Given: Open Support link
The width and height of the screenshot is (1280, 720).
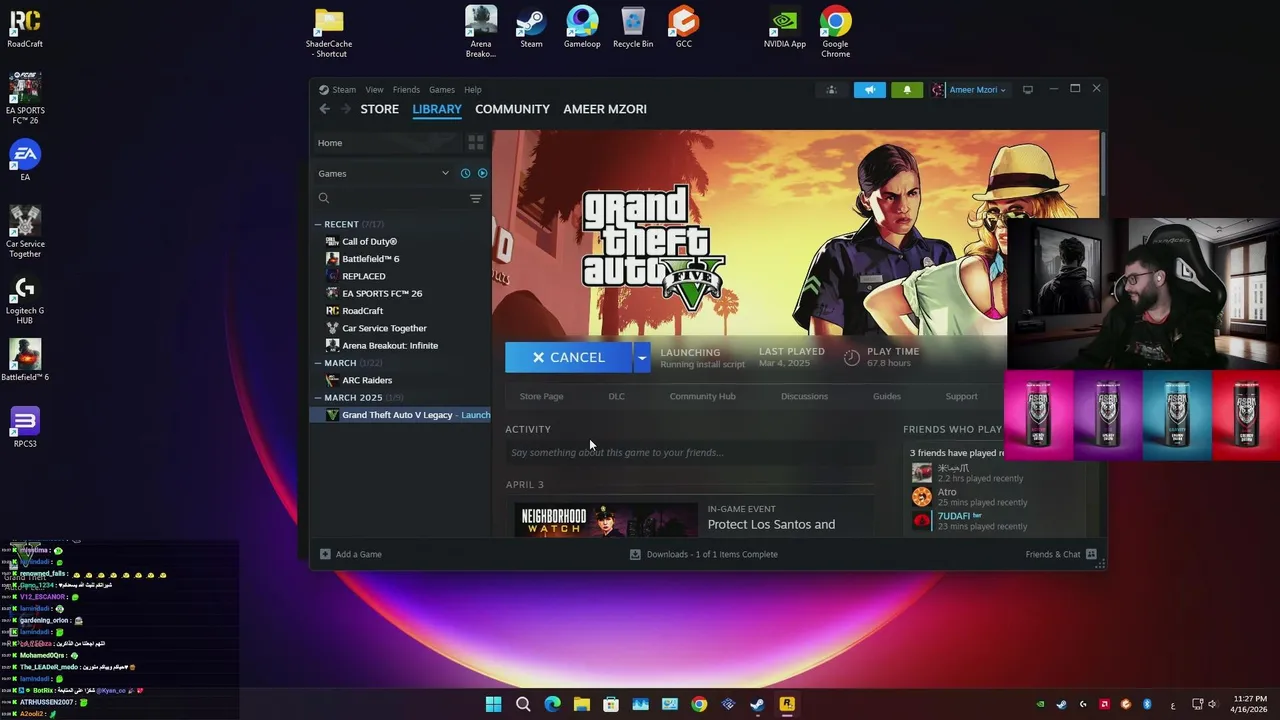Looking at the screenshot, I should [x=961, y=396].
